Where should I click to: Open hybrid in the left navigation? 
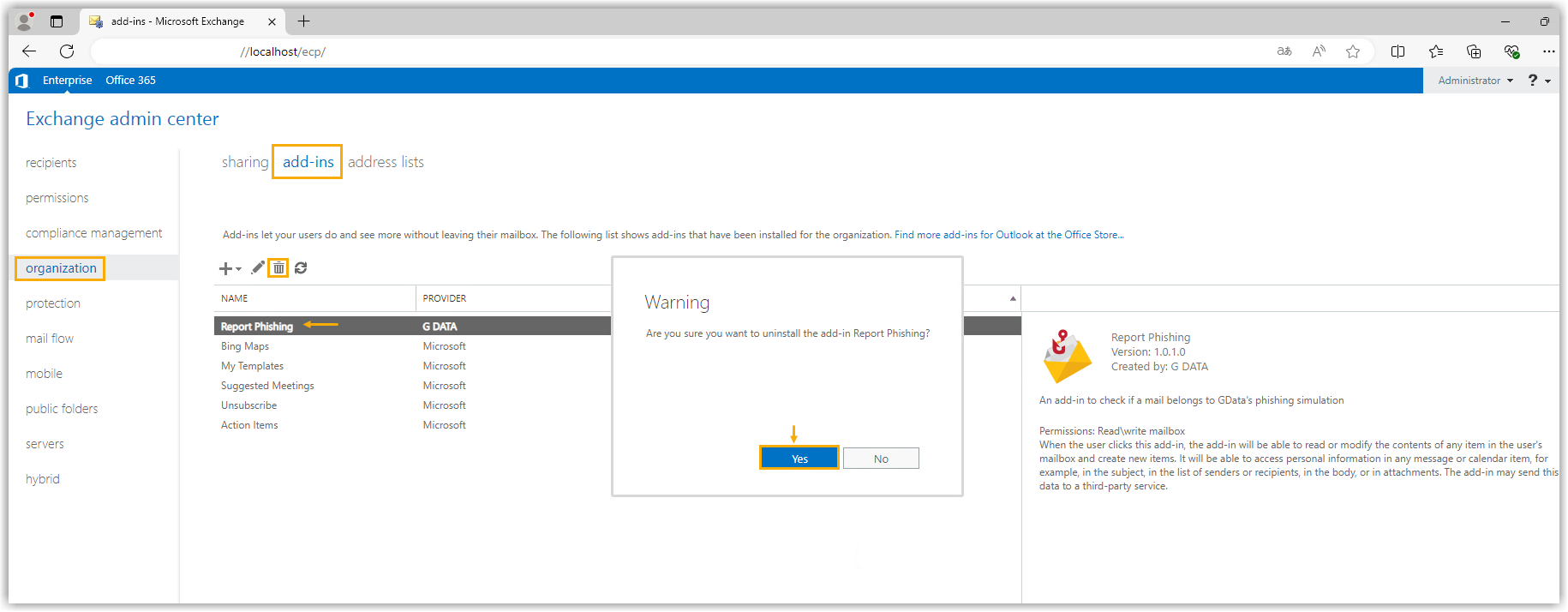pos(43,479)
